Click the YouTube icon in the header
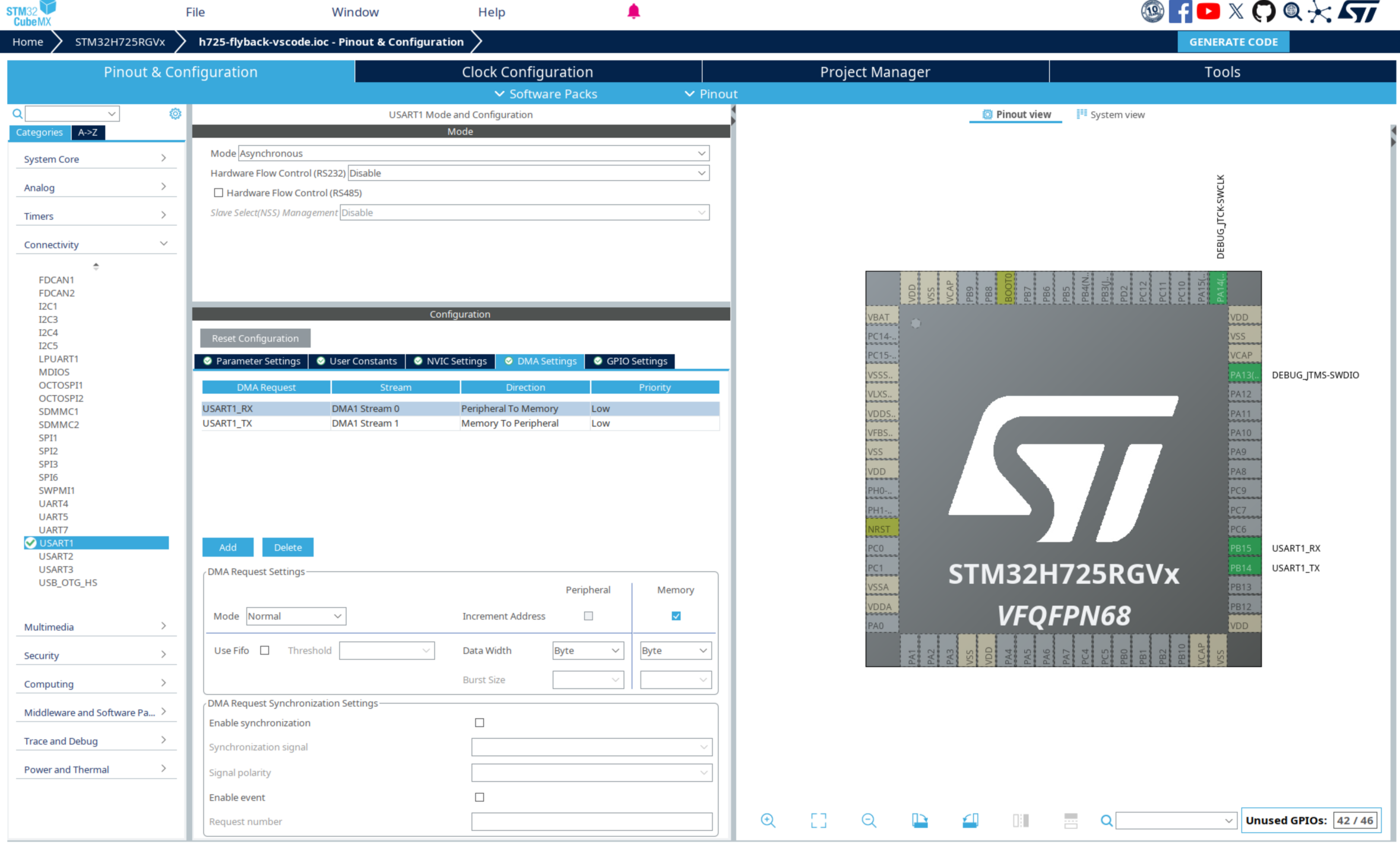Viewport: 1400px width, 844px height. click(x=1208, y=11)
